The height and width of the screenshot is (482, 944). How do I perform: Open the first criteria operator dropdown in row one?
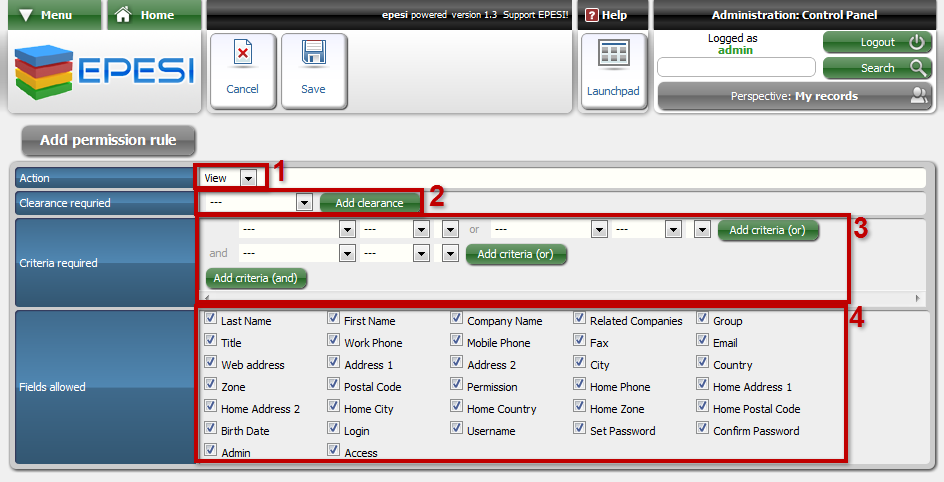[394, 229]
